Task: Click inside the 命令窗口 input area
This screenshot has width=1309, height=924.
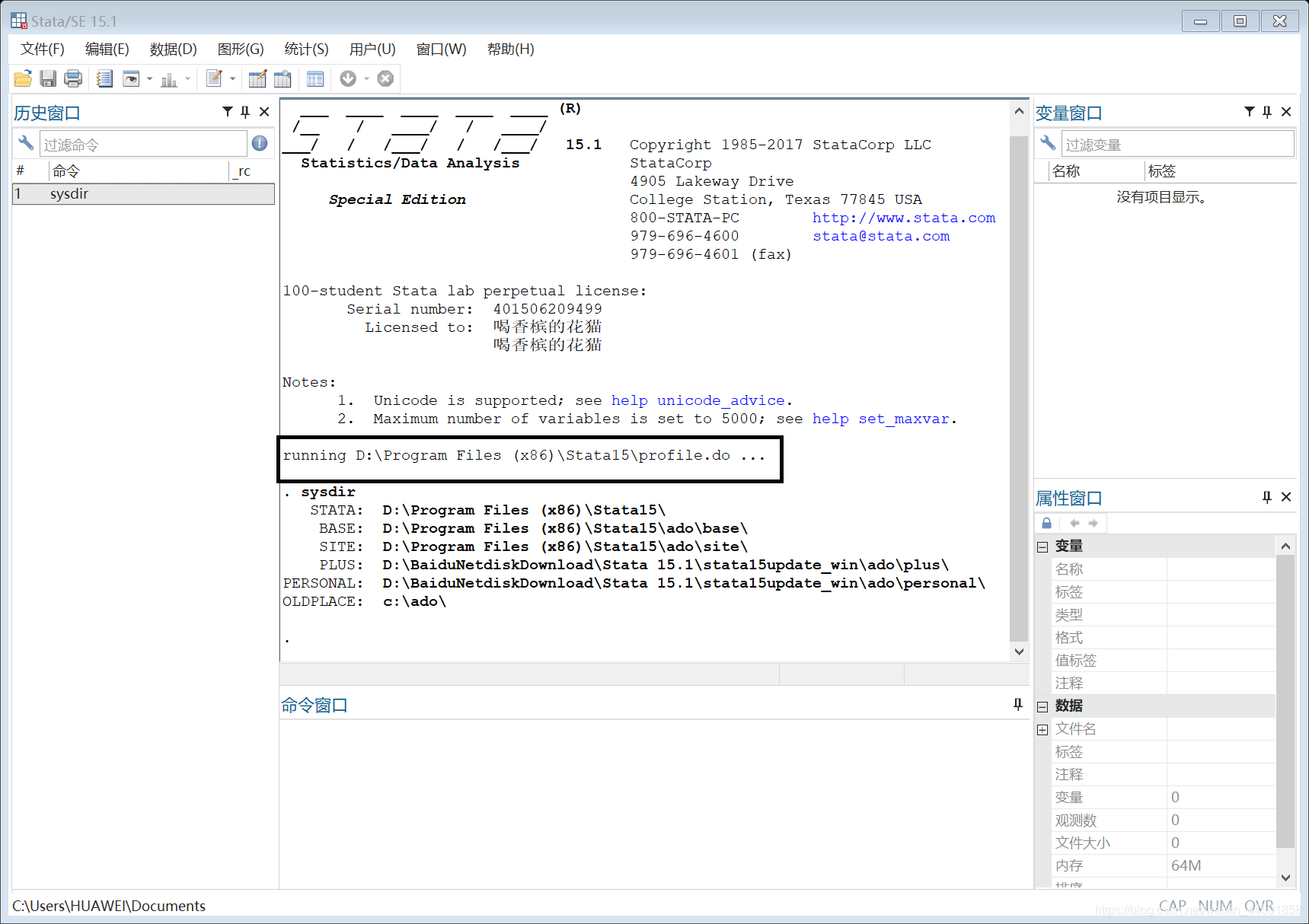Action: coord(654,803)
